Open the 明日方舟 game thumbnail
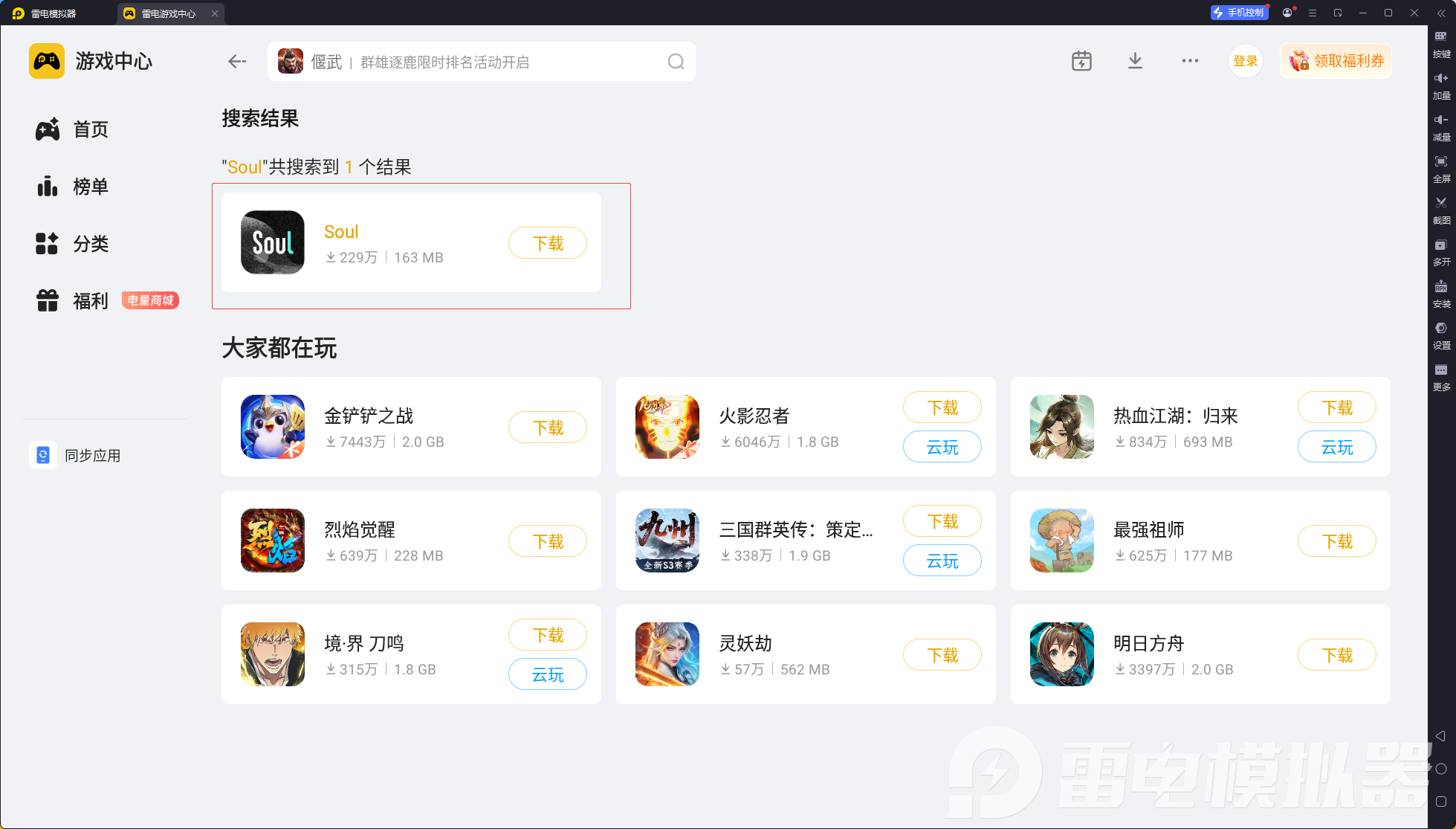 click(1061, 654)
